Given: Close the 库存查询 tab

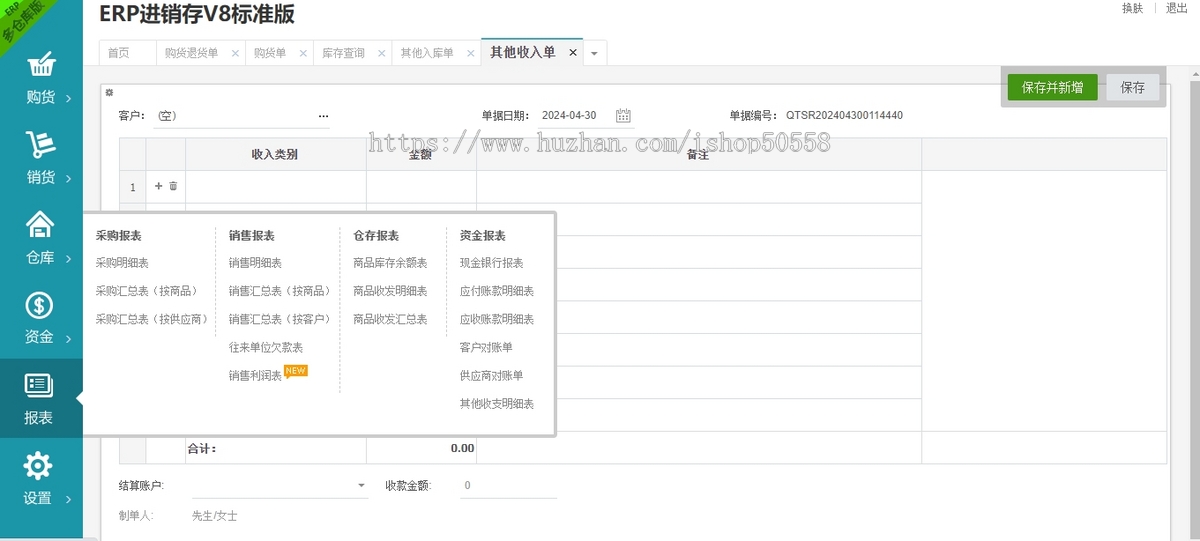Looking at the screenshot, I should [x=382, y=53].
